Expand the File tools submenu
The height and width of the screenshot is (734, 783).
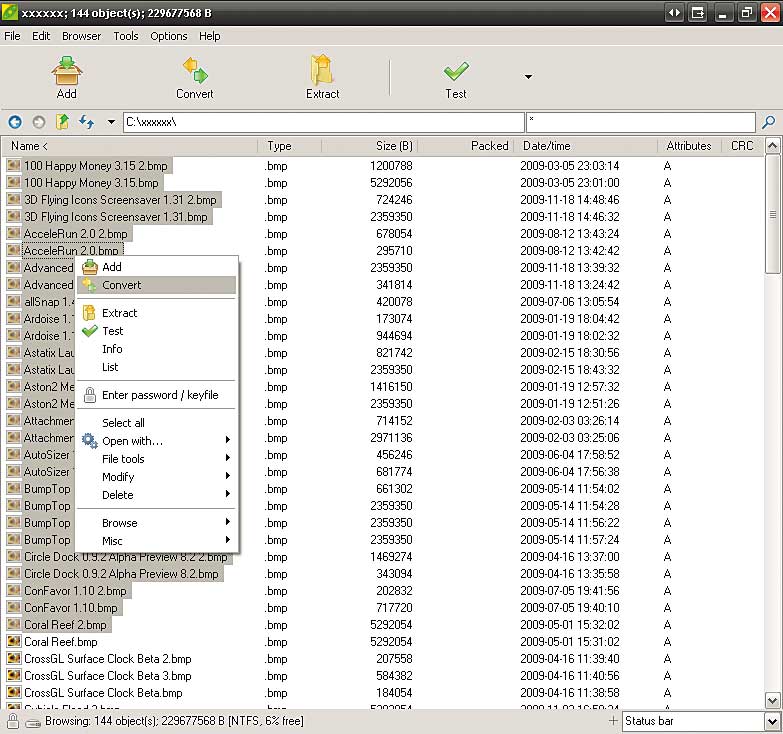point(156,459)
